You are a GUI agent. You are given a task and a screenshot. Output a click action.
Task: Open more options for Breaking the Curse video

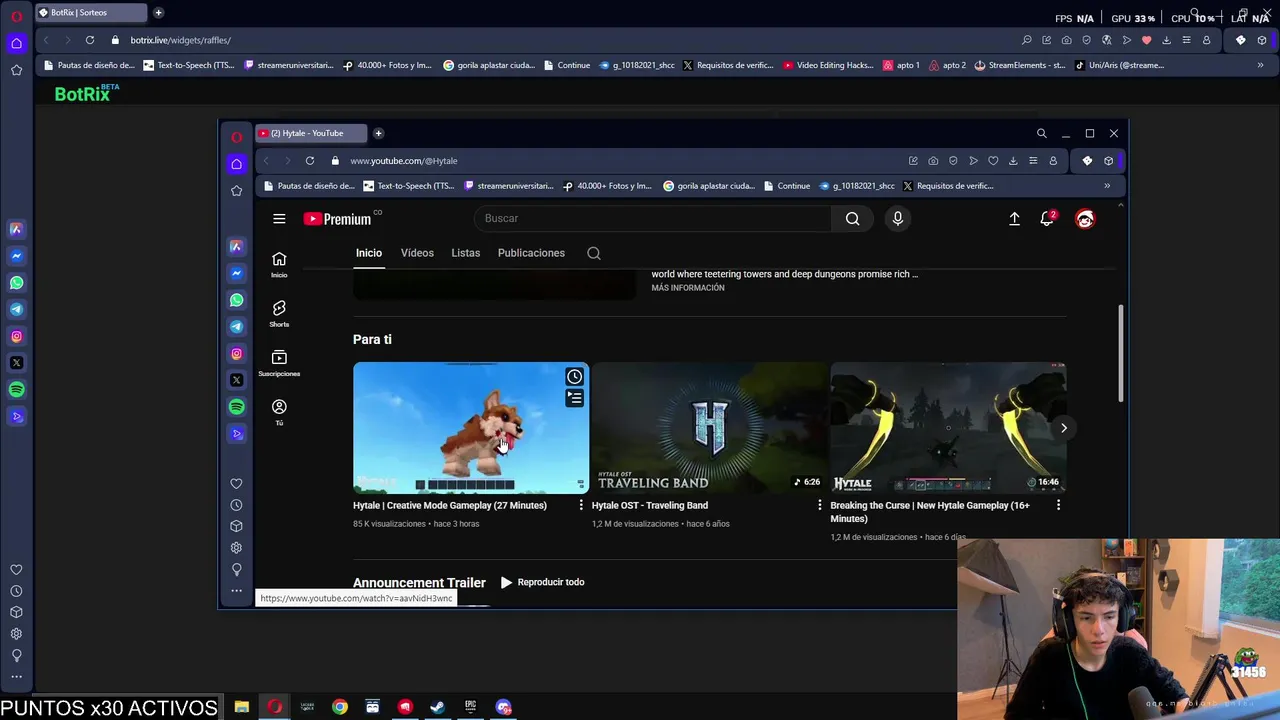point(1058,505)
